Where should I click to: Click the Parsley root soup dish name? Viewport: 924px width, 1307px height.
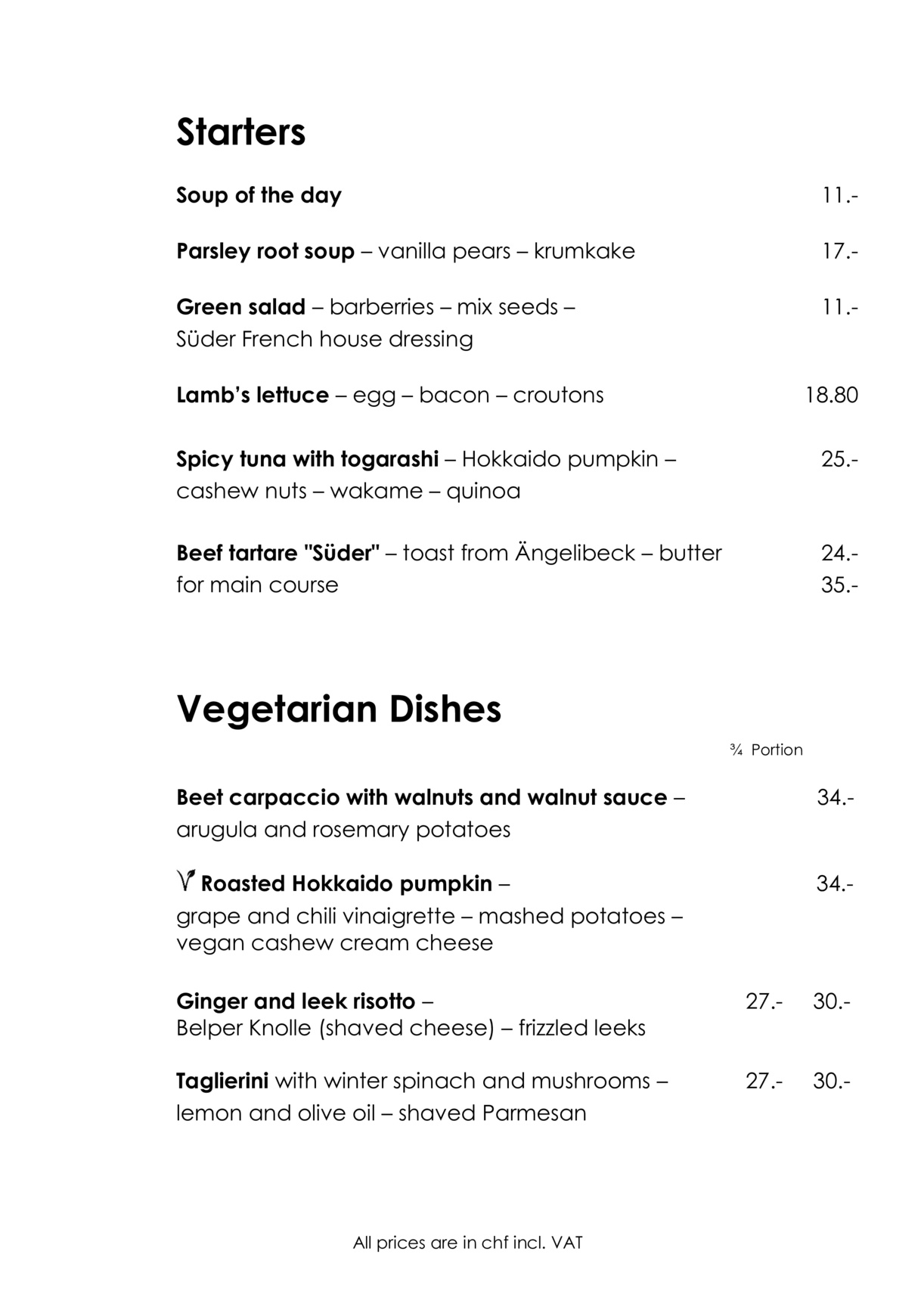pyautogui.click(x=265, y=251)
